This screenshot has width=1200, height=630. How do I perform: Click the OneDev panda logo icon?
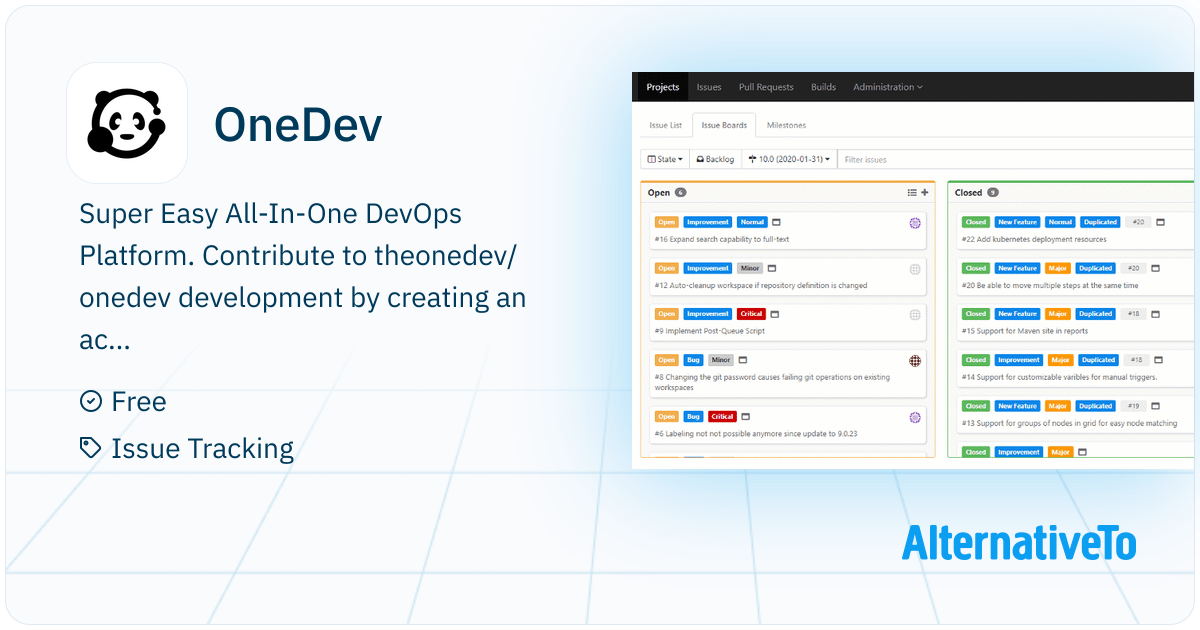pyautogui.click(x=127, y=123)
